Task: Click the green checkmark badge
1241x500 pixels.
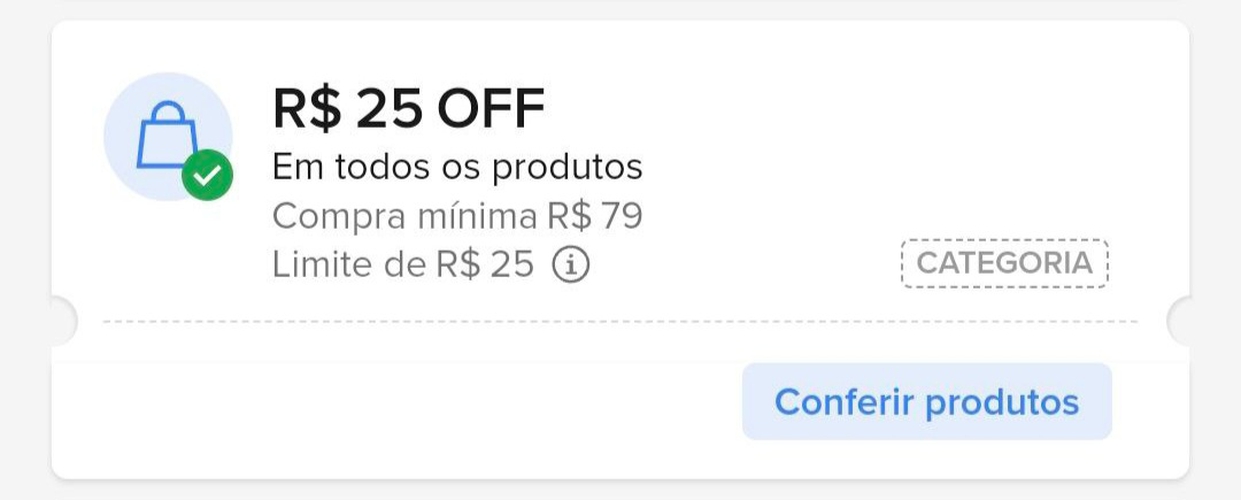Action: pyautogui.click(x=207, y=176)
